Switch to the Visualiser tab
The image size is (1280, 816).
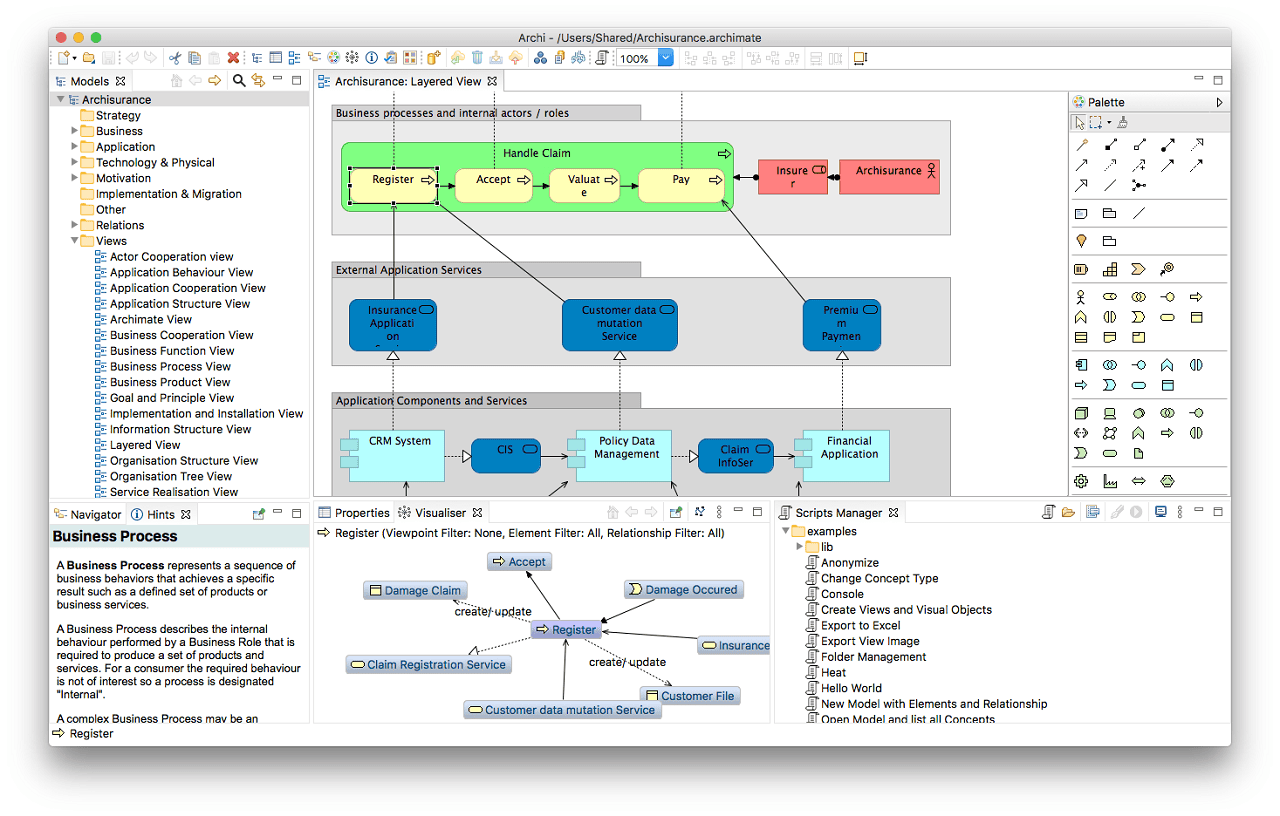pyautogui.click(x=441, y=513)
